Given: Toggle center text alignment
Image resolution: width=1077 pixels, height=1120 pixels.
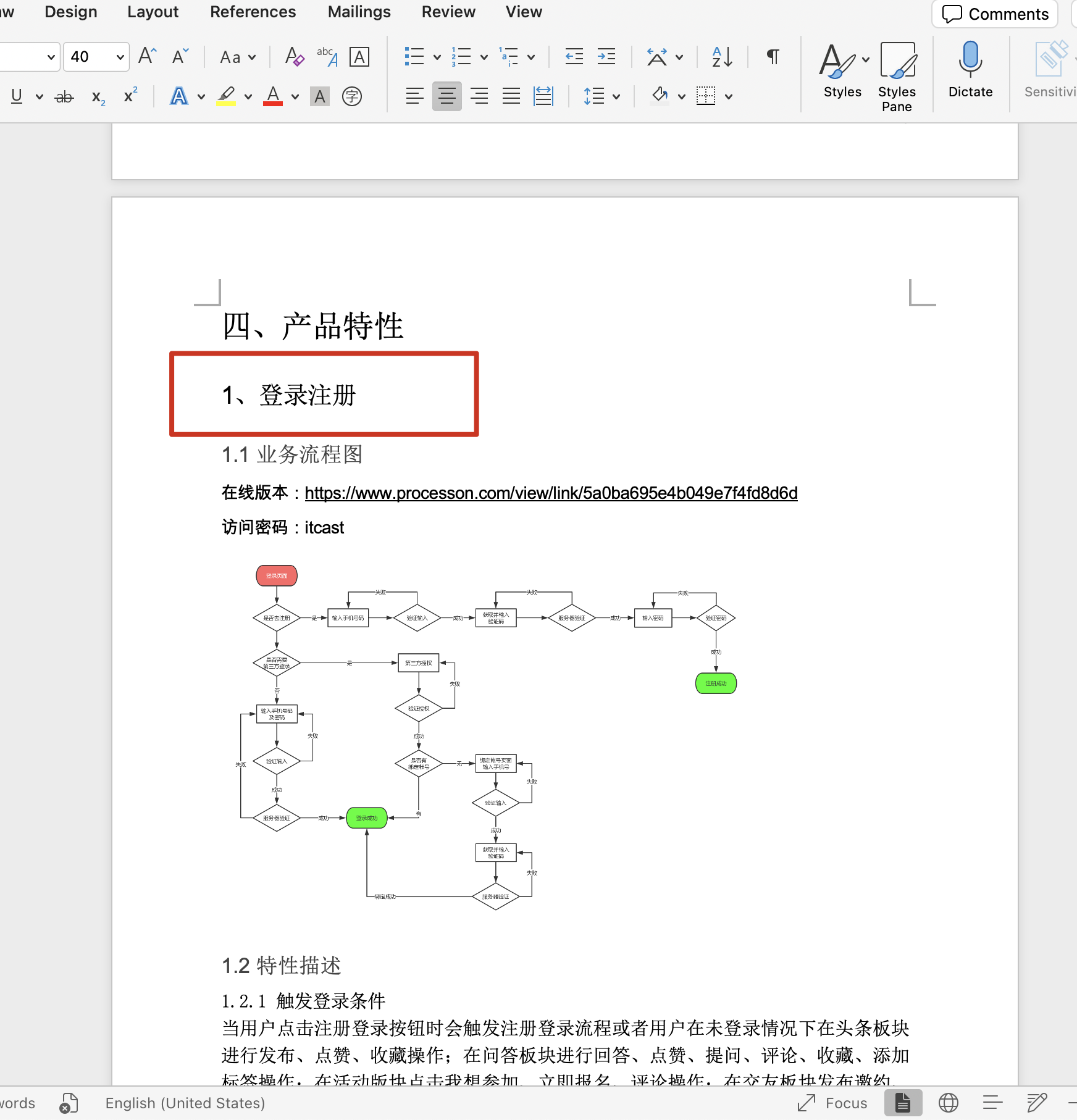Looking at the screenshot, I should [446, 96].
